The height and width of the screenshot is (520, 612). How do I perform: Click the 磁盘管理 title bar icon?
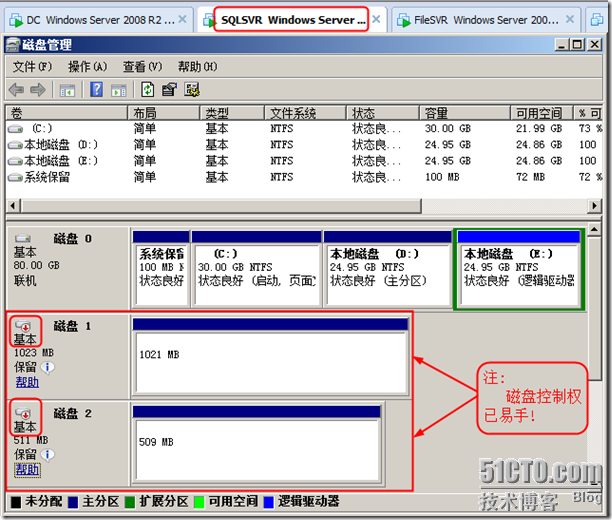(13, 45)
